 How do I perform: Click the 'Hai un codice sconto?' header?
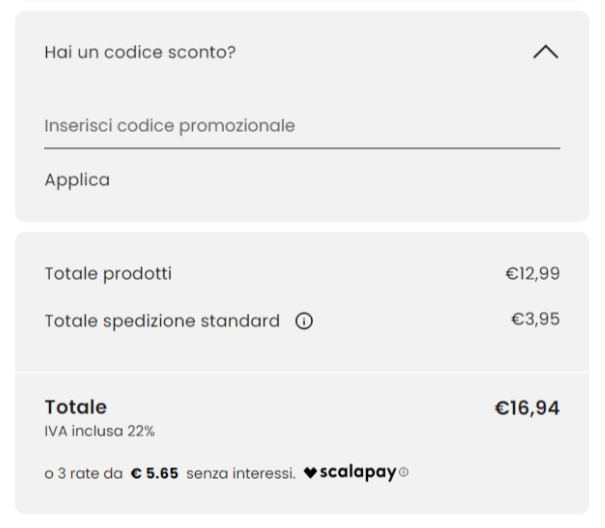click(x=140, y=52)
